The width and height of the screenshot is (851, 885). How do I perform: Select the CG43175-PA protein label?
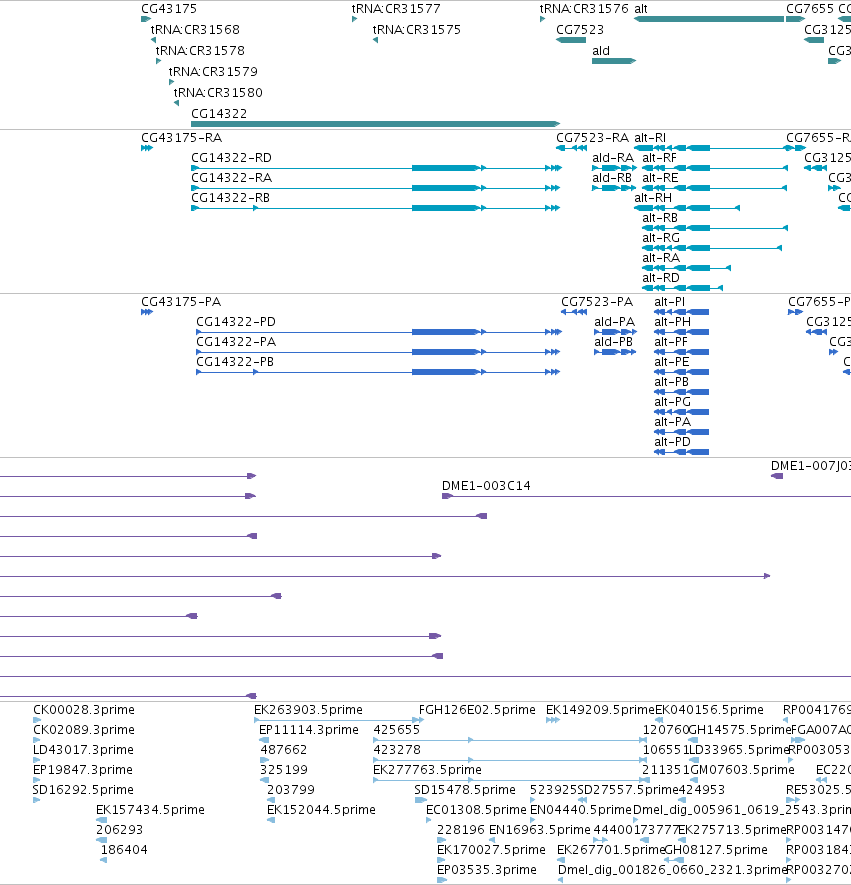point(181,302)
